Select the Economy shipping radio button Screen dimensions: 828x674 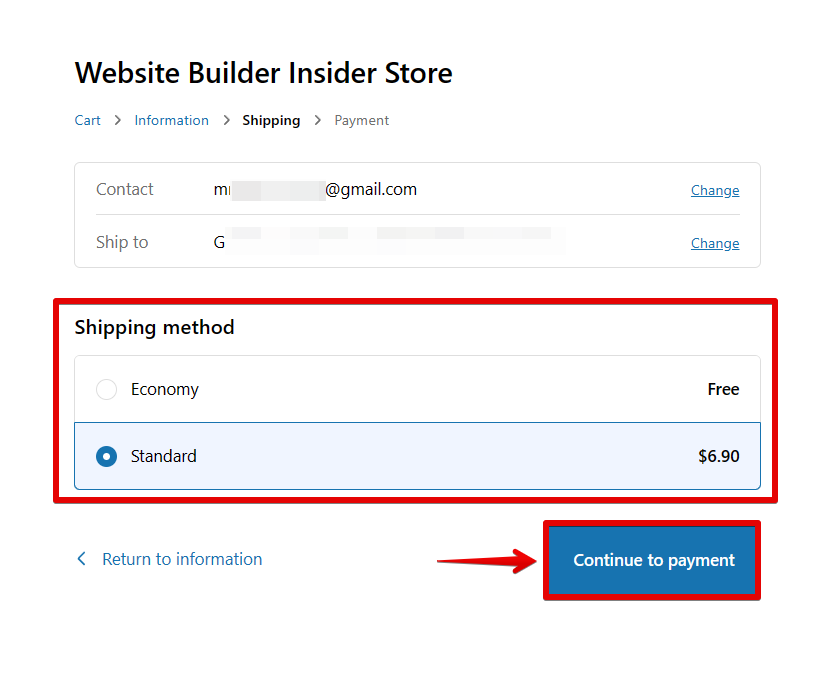(x=106, y=390)
